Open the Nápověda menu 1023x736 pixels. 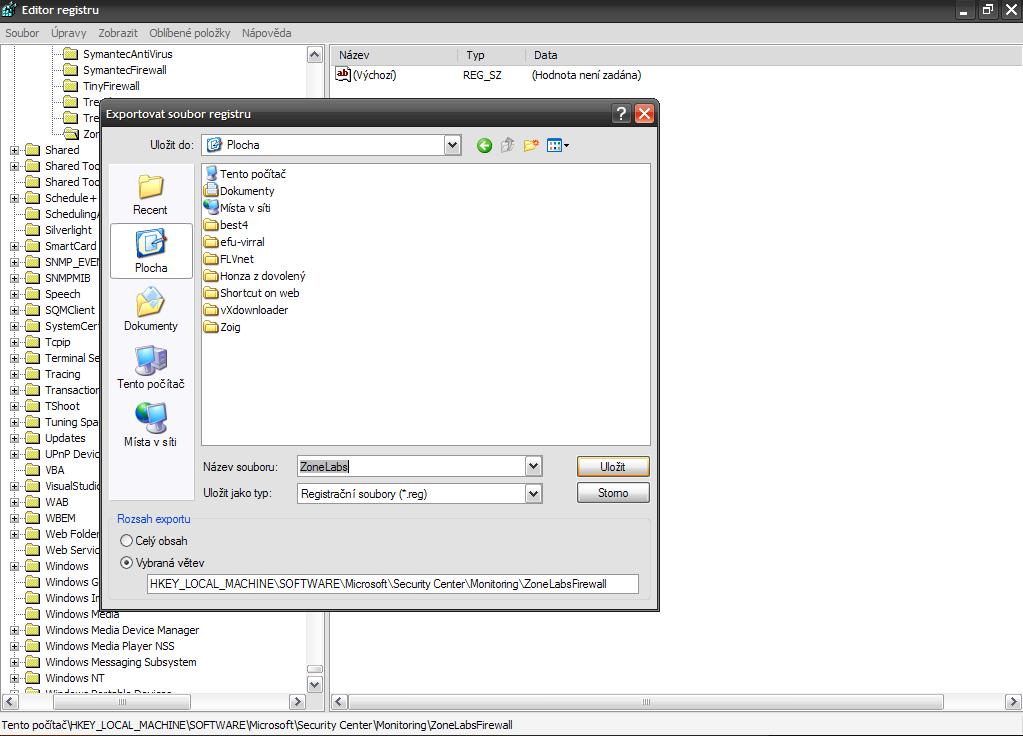click(267, 33)
